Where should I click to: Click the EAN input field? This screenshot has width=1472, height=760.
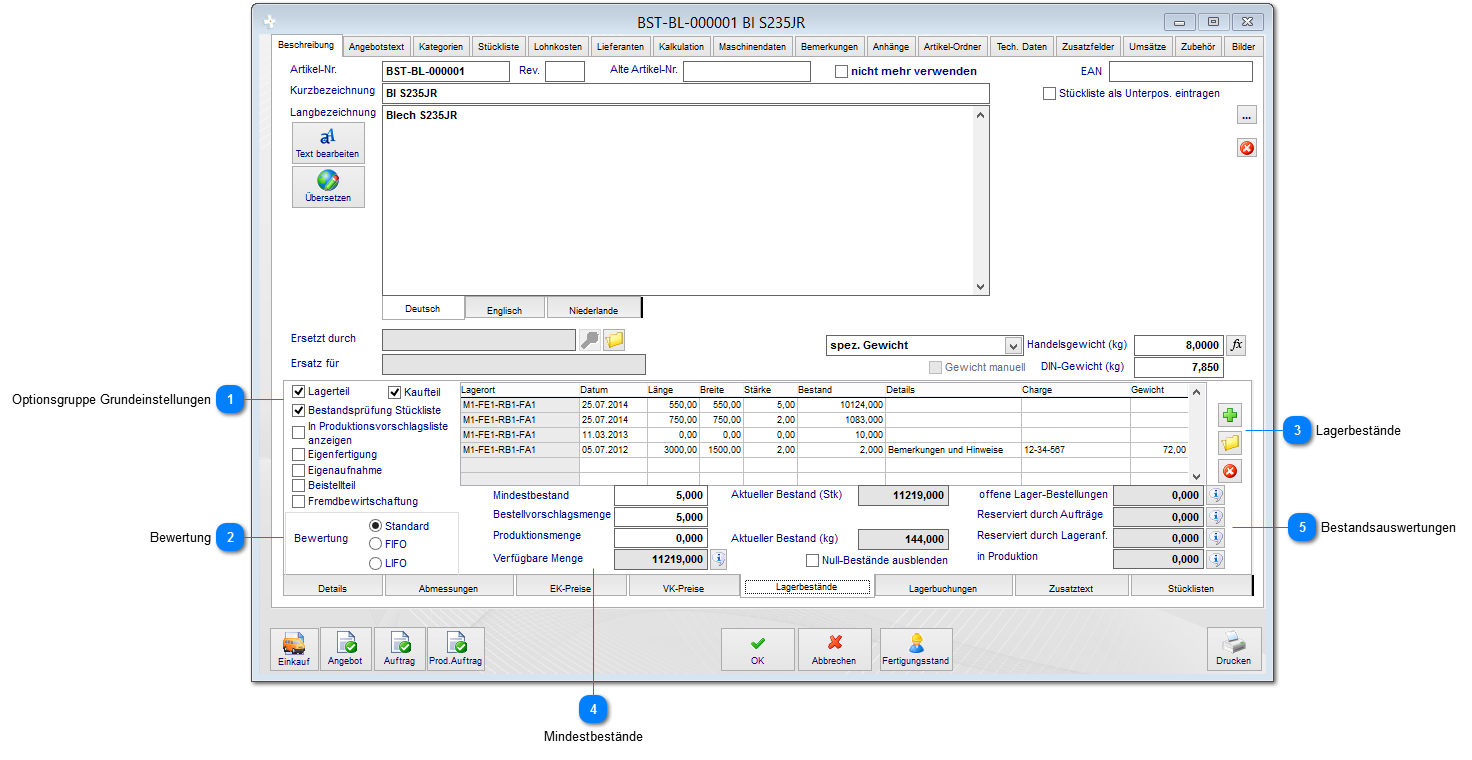click(x=1180, y=71)
